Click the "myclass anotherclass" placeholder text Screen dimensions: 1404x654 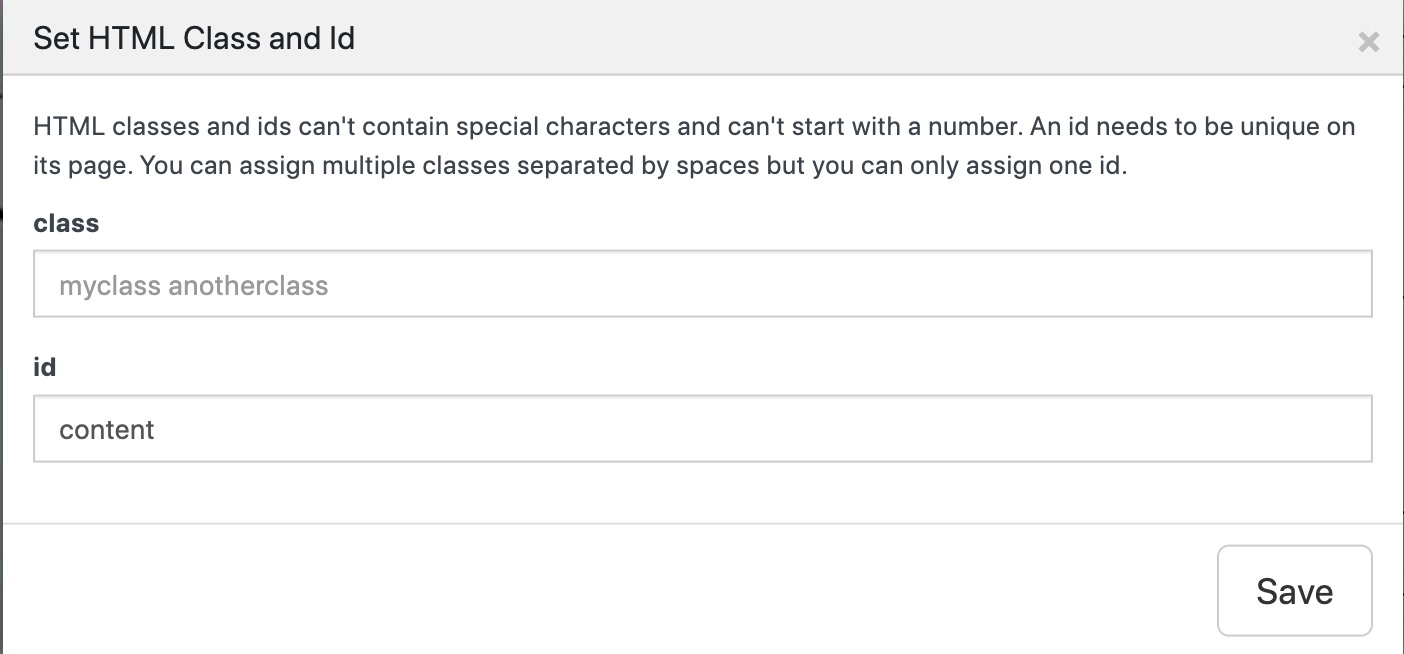coord(194,286)
